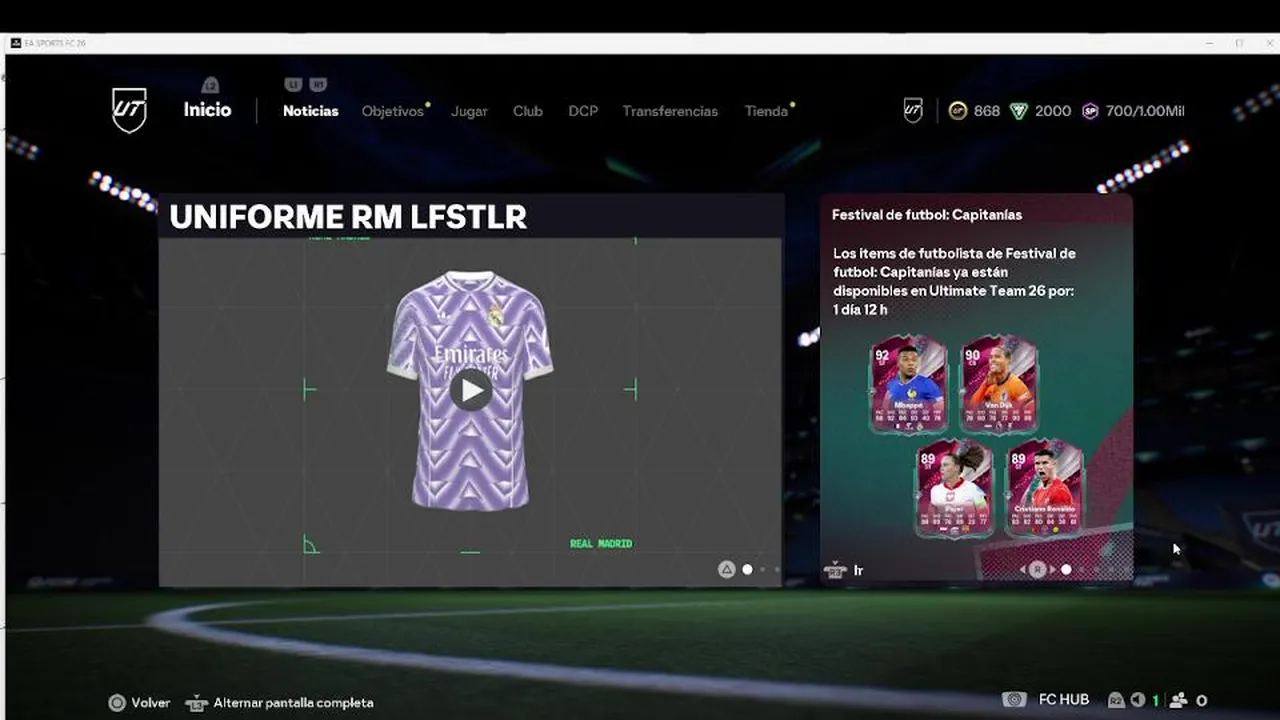Open the Club tab
Image resolution: width=1280 pixels, height=720 pixels.
tap(528, 111)
